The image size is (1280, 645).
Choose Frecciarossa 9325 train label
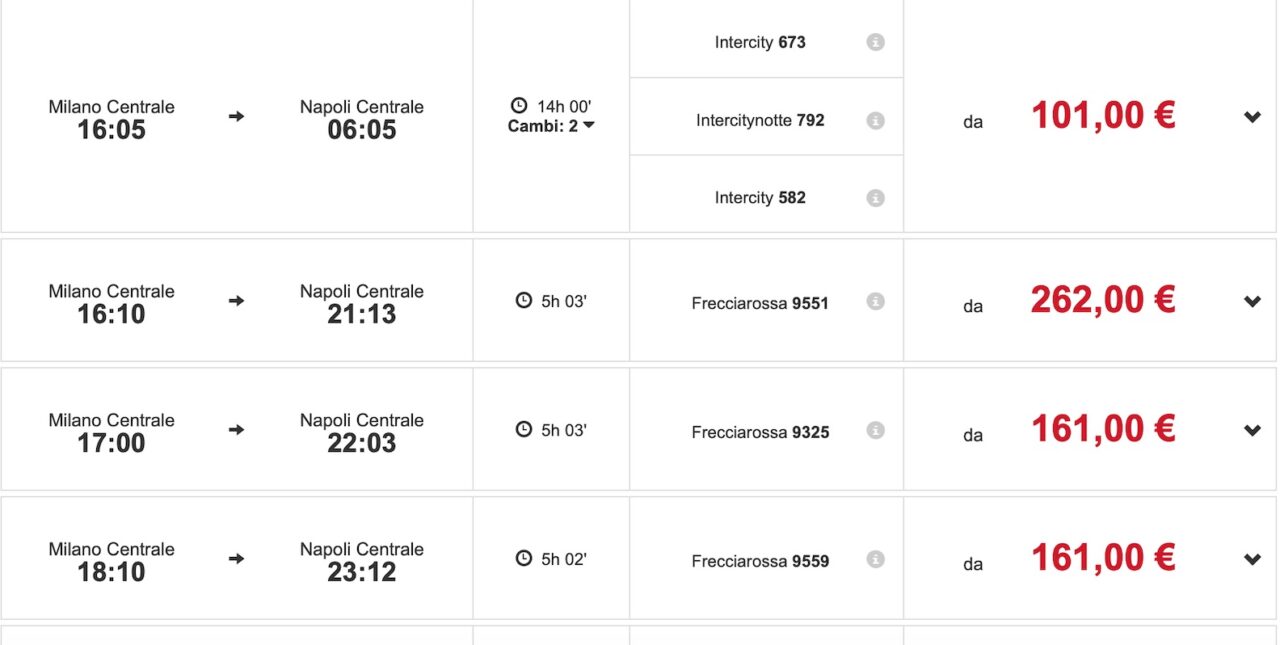[760, 432]
